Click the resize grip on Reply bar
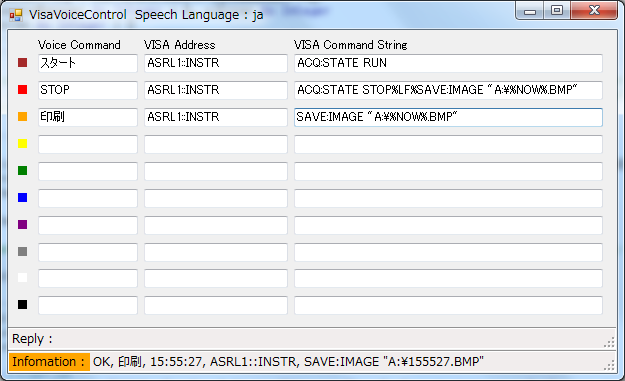Screen dimensions: 625x381 [609, 342]
